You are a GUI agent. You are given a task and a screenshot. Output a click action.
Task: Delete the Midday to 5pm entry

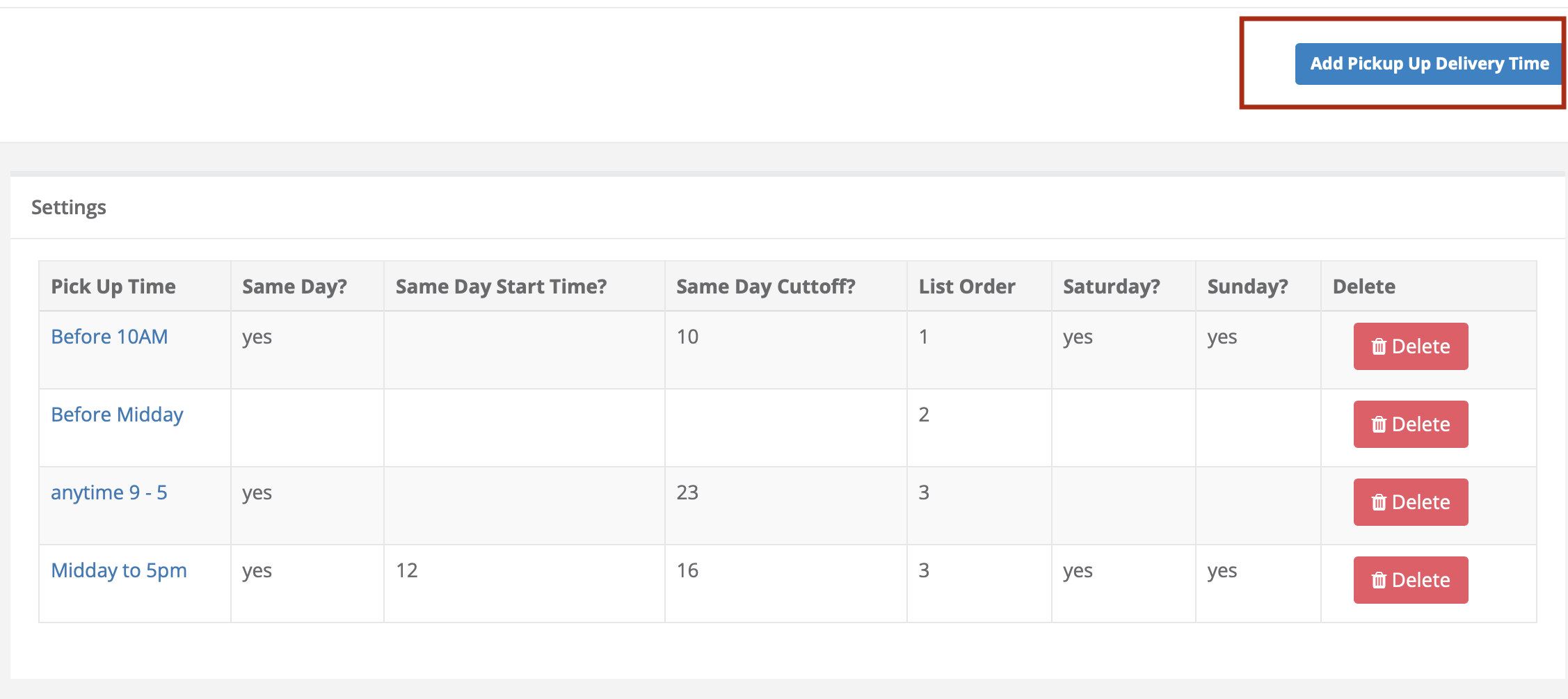pyautogui.click(x=1411, y=580)
